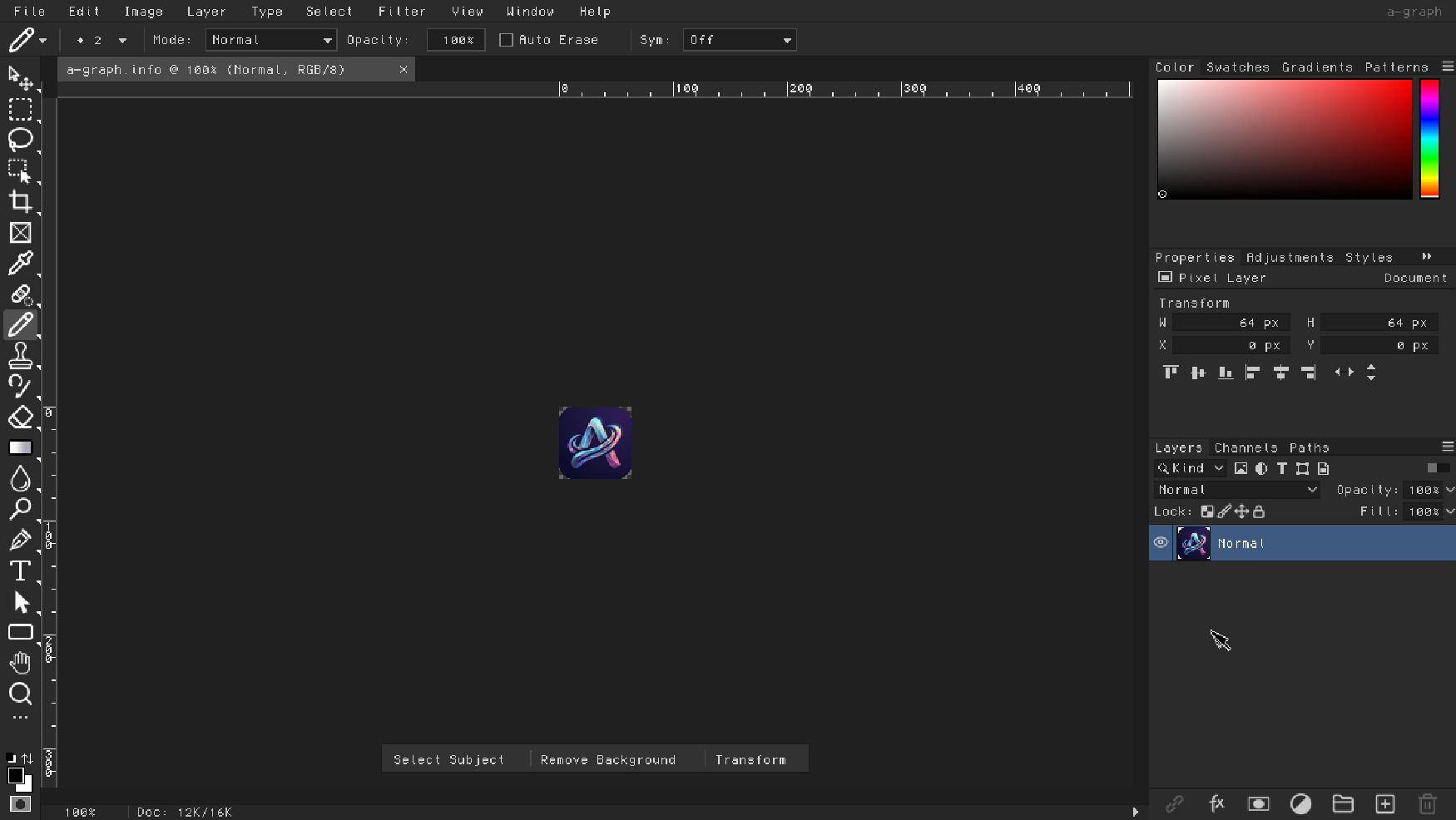The height and width of the screenshot is (820, 1456).
Task: Select the Eraser tool
Action: pyautogui.click(x=20, y=417)
